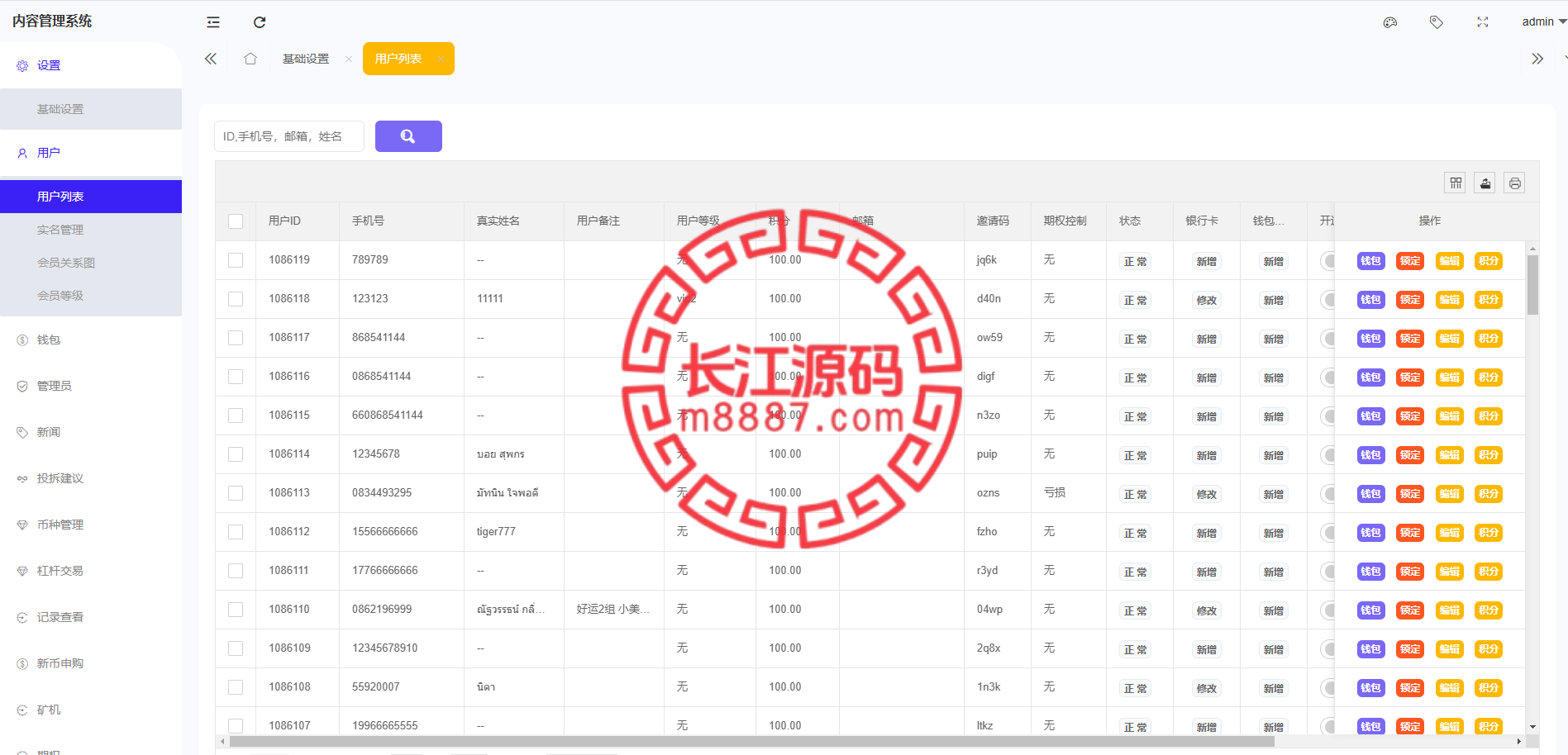The width and height of the screenshot is (1568, 755).
Task: Check the box for user 1086116
Action: 236,377
